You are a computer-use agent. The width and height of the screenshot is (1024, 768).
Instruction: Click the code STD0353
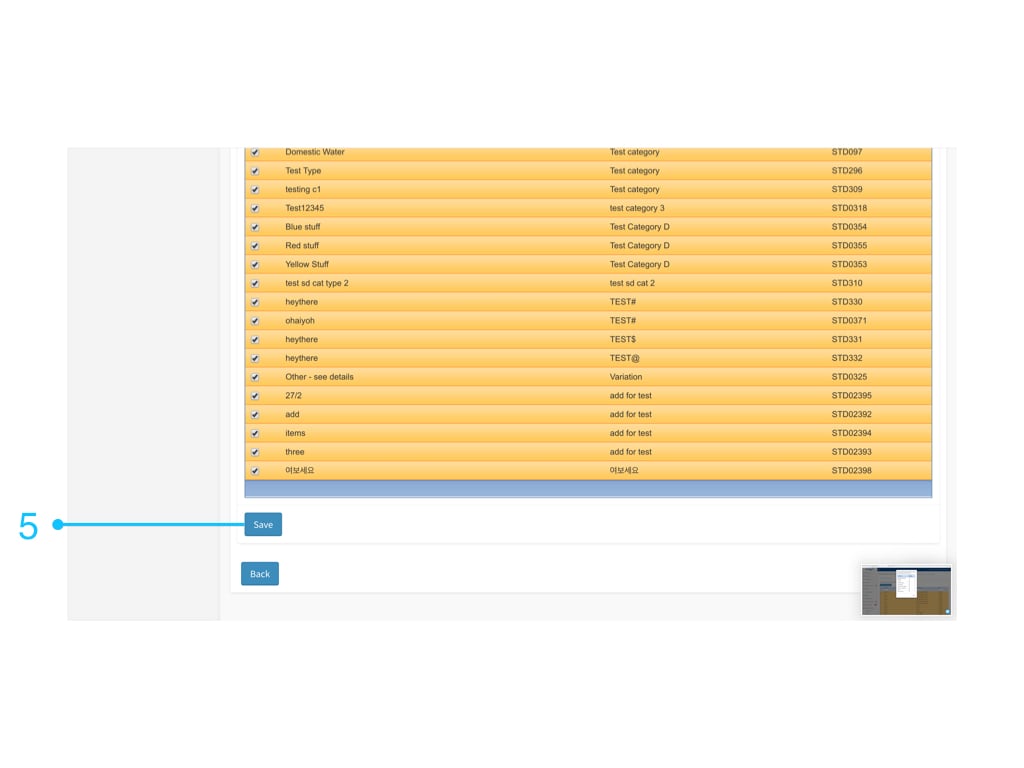point(849,264)
